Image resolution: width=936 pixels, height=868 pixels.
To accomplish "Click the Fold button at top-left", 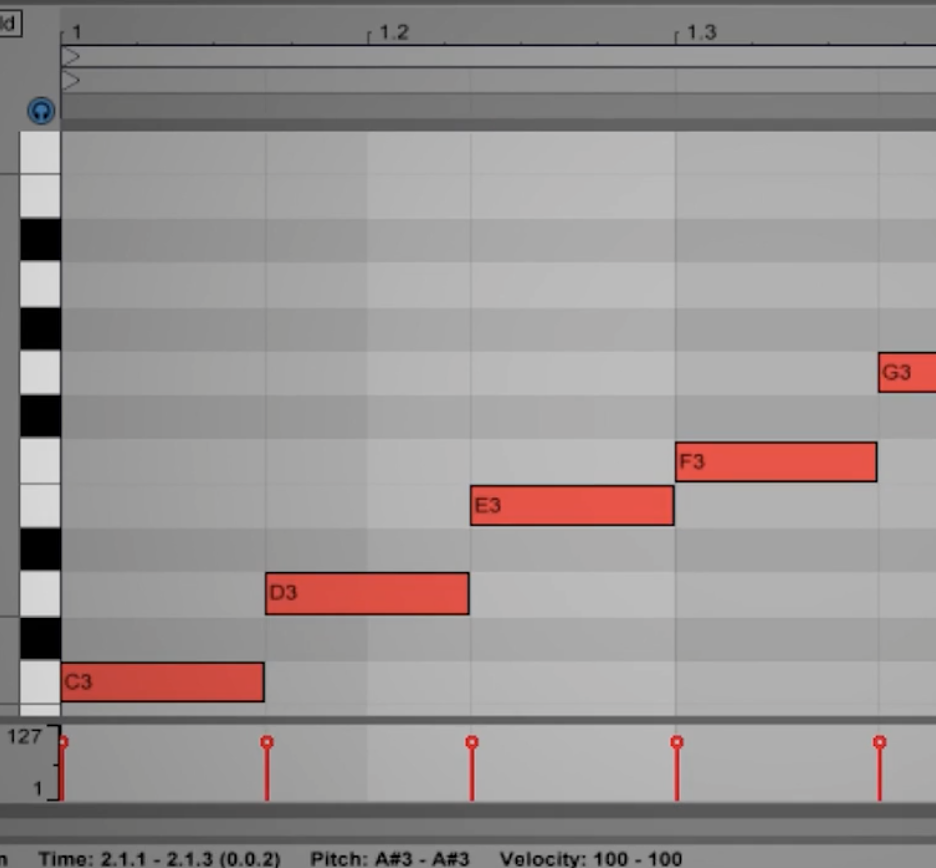I will pos(10,24).
